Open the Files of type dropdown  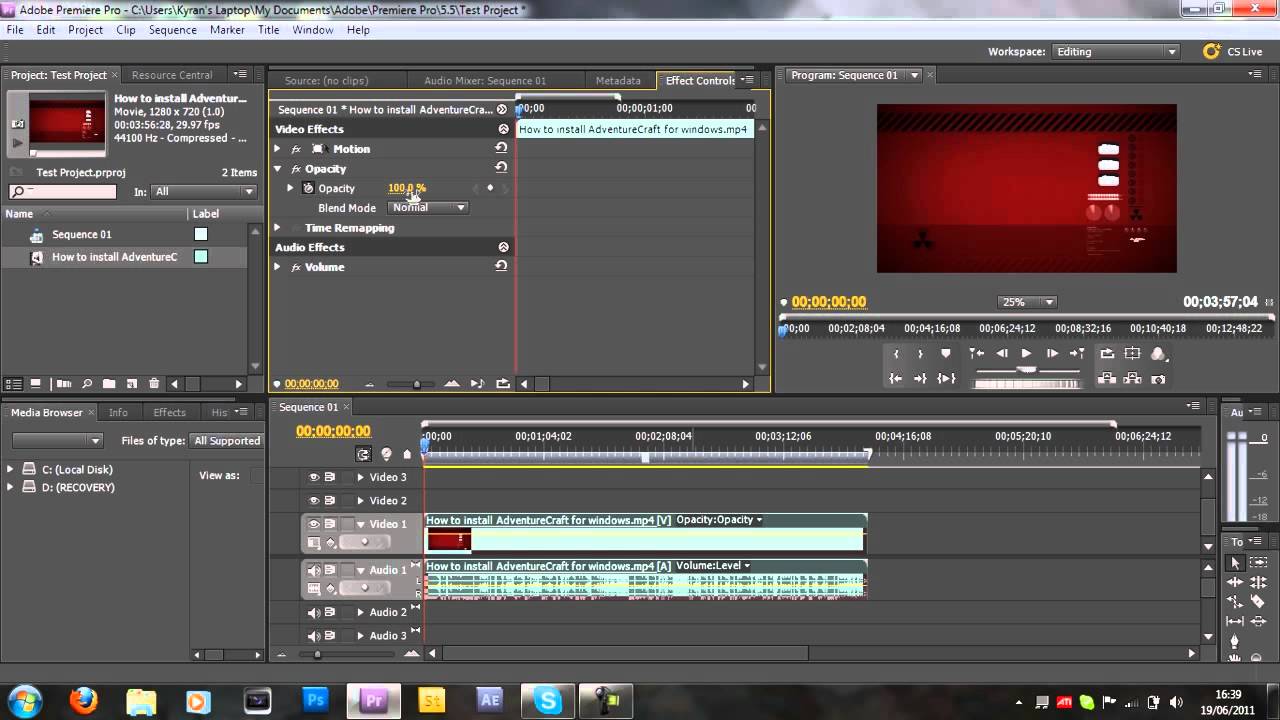(x=228, y=441)
